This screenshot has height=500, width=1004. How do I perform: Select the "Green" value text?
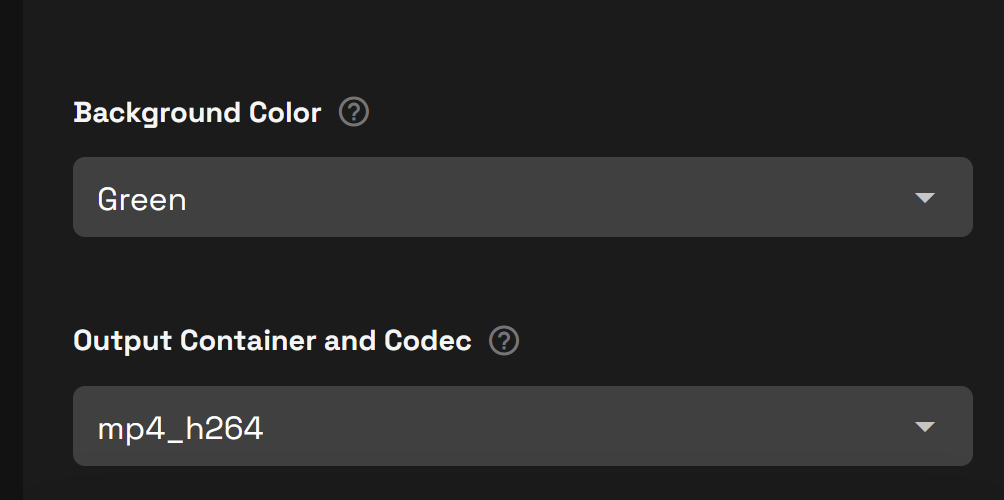142,200
